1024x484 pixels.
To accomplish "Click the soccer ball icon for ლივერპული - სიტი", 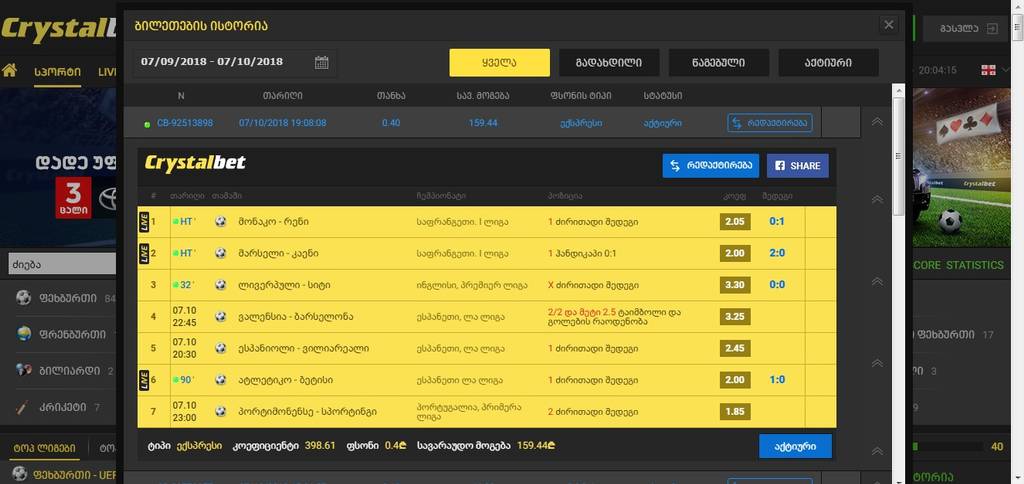I will click(x=221, y=285).
